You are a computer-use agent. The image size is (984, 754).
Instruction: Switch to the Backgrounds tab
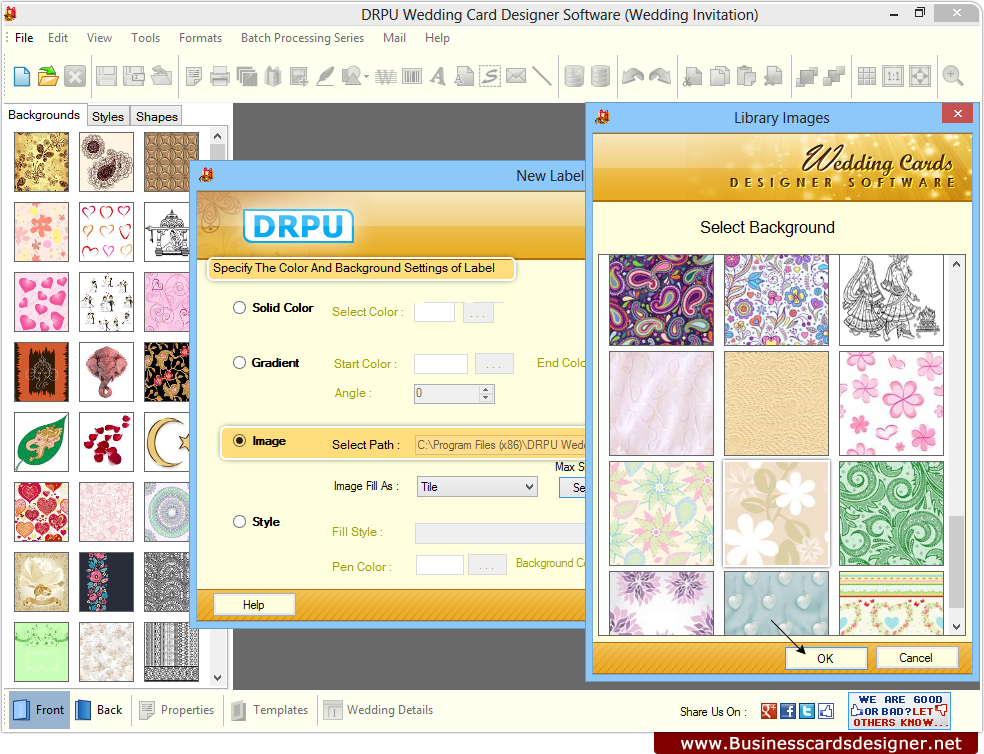[44, 115]
